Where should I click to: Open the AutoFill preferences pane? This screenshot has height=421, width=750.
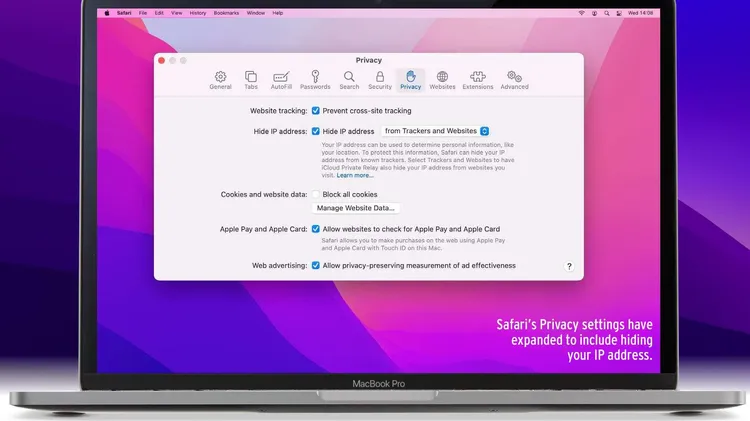[281, 80]
